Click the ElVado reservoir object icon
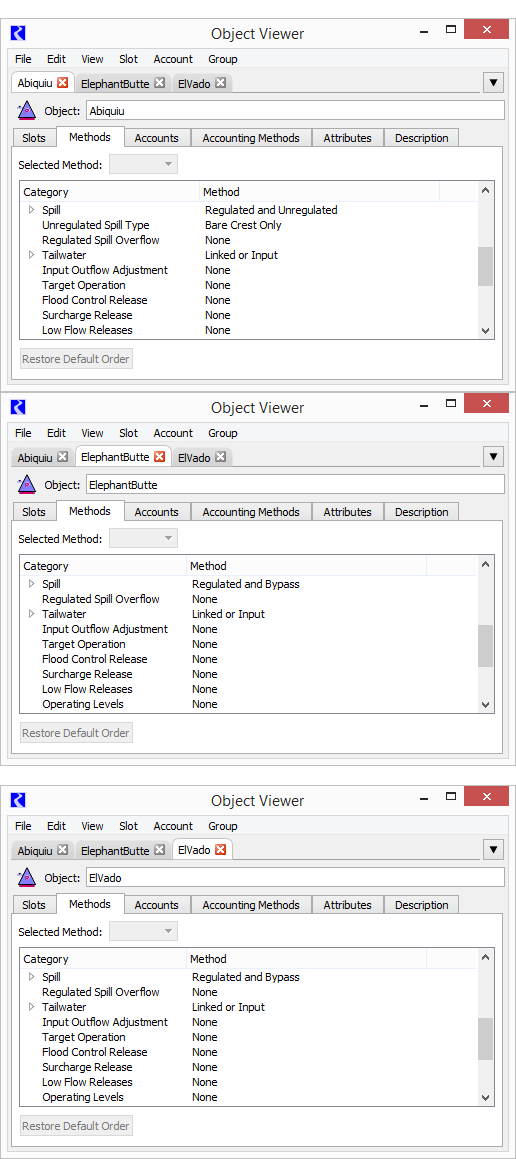 pyautogui.click(x=26, y=878)
